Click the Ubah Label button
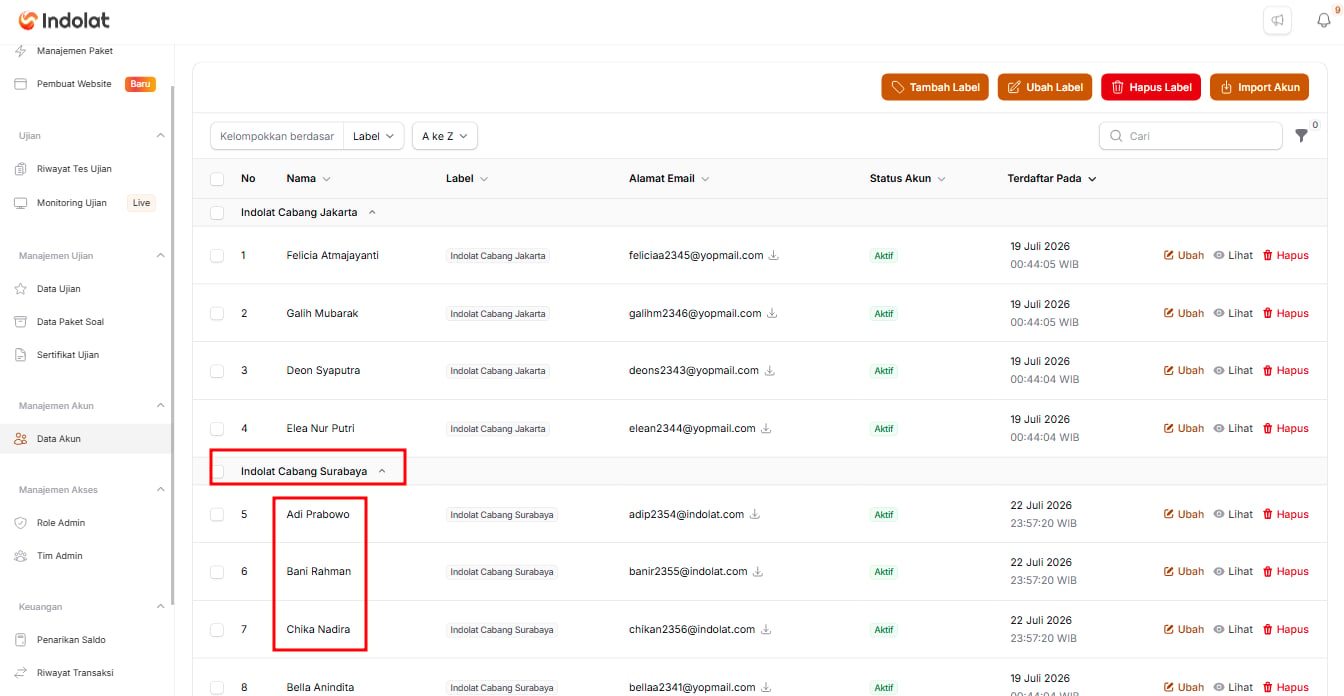The height and width of the screenshot is (696, 1344). click(1045, 87)
